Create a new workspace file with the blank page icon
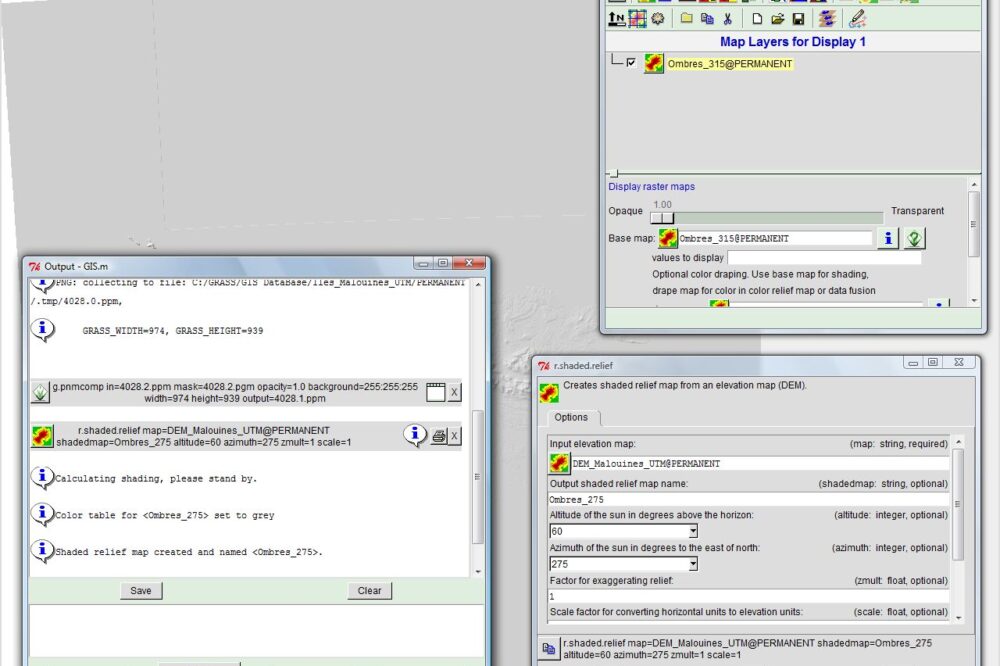The height and width of the screenshot is (666, 1000). click(757, 19)
